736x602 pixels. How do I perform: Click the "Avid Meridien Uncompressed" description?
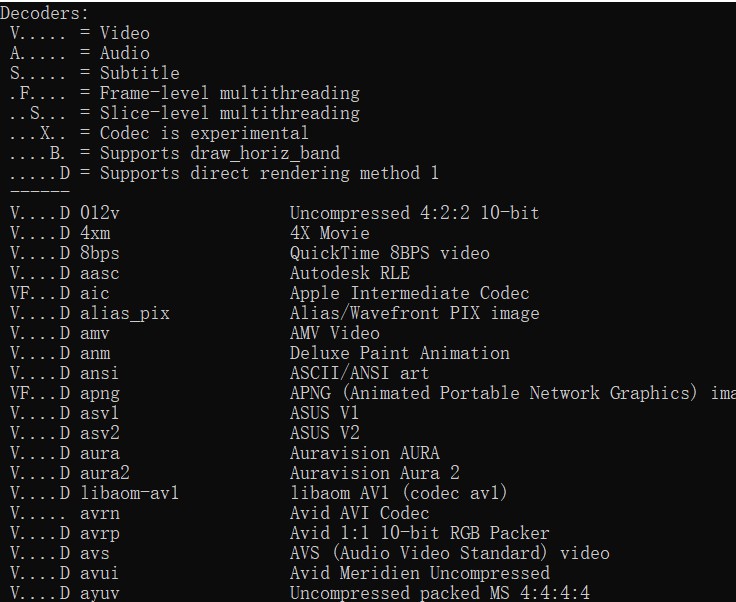tap(420, 573)
